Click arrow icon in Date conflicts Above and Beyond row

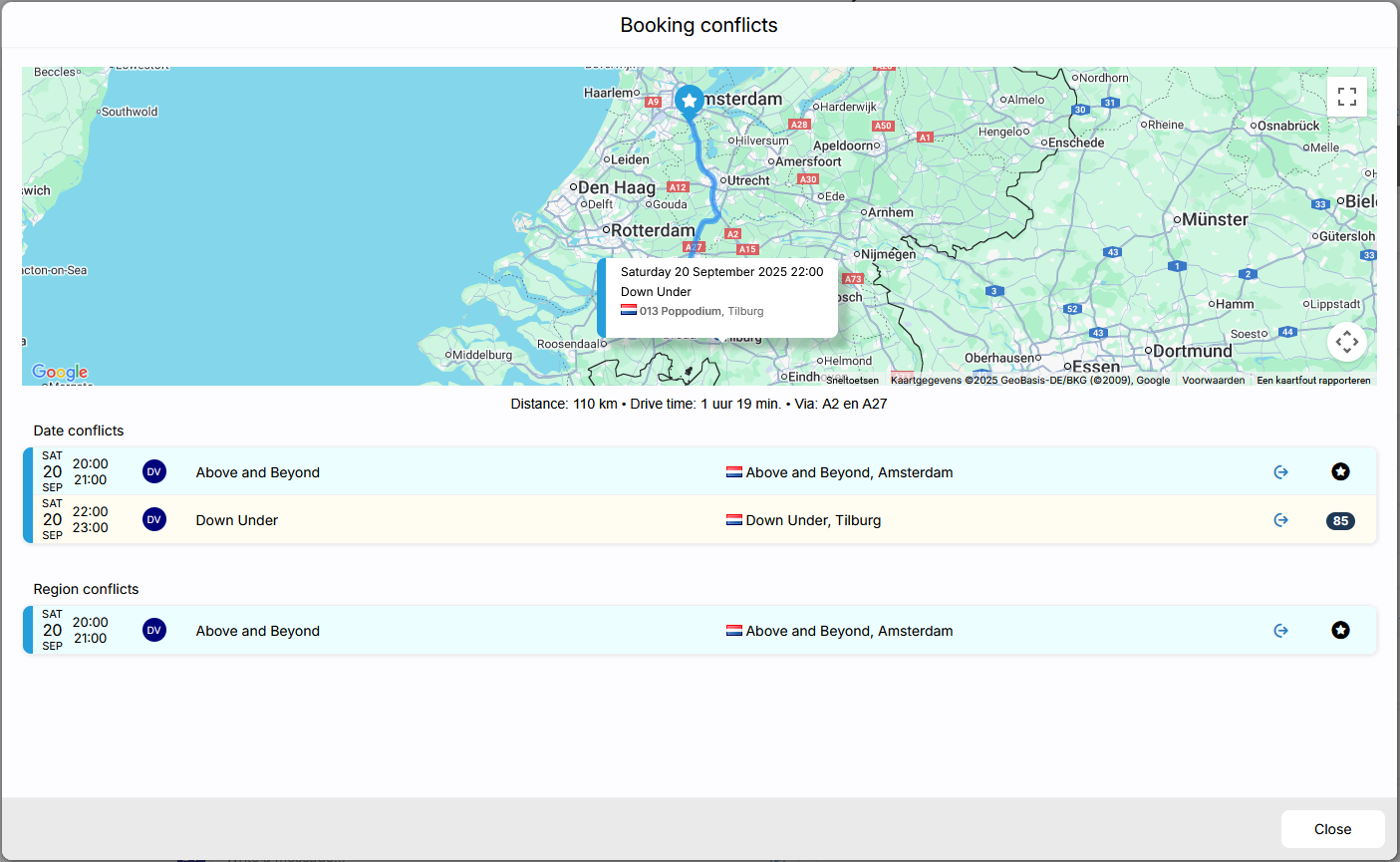point(1281,472)
